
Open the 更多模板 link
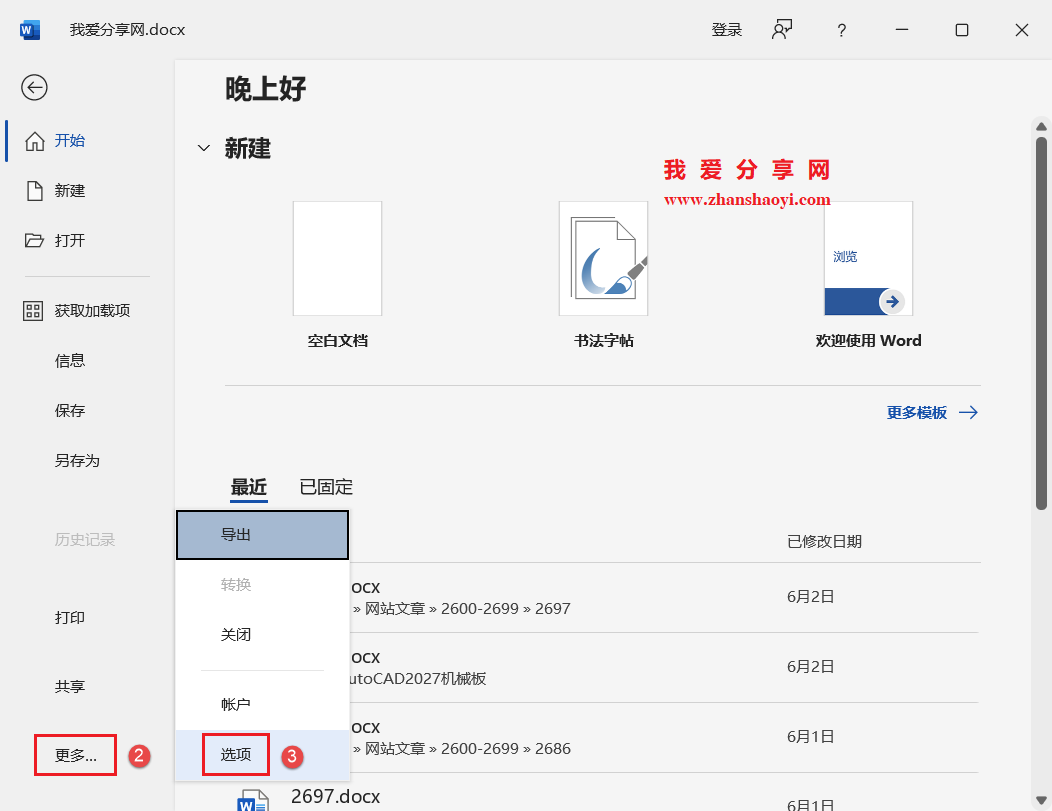932,413
